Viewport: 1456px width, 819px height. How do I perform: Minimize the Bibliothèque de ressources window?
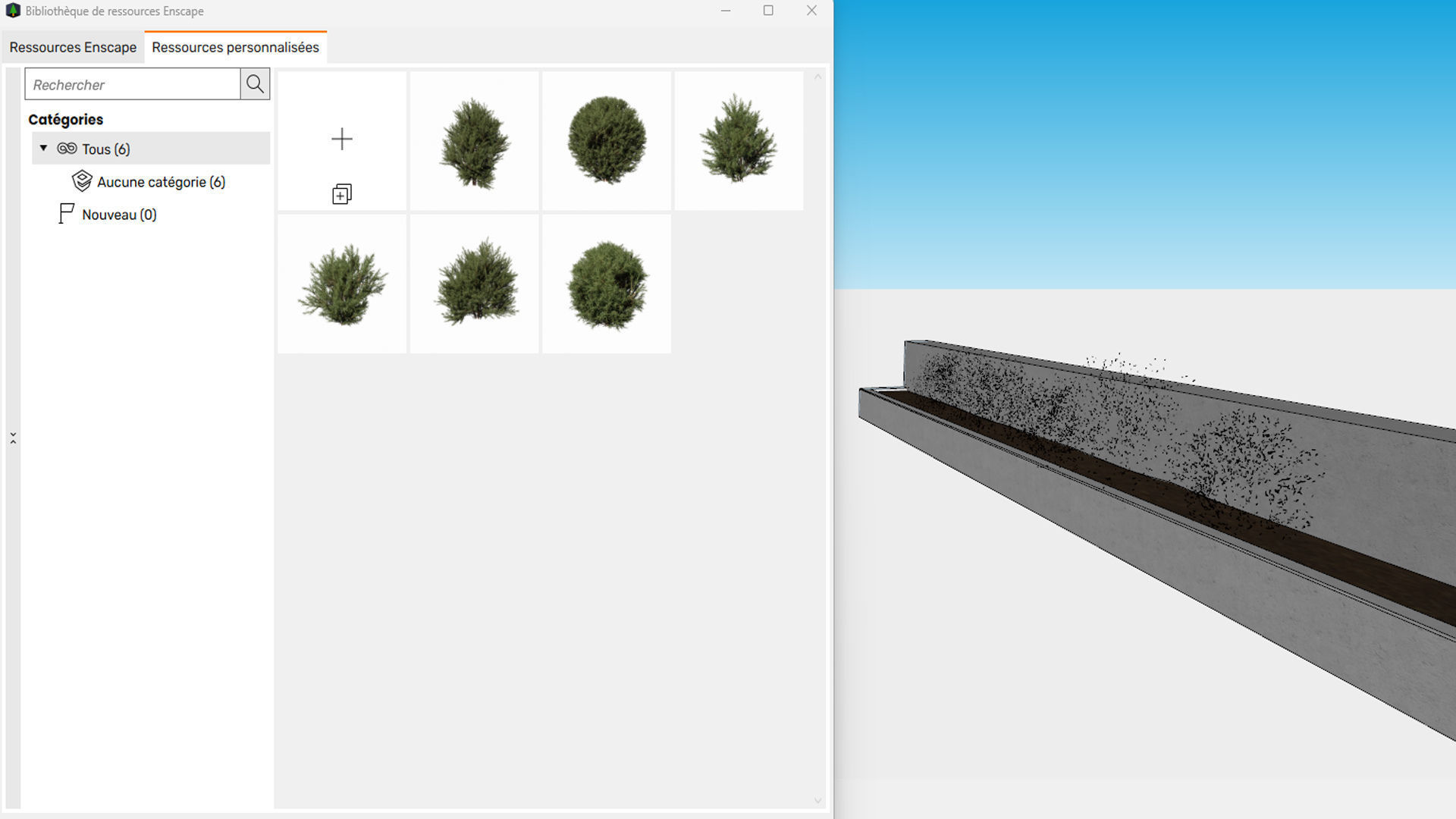[x=726, y=11]
